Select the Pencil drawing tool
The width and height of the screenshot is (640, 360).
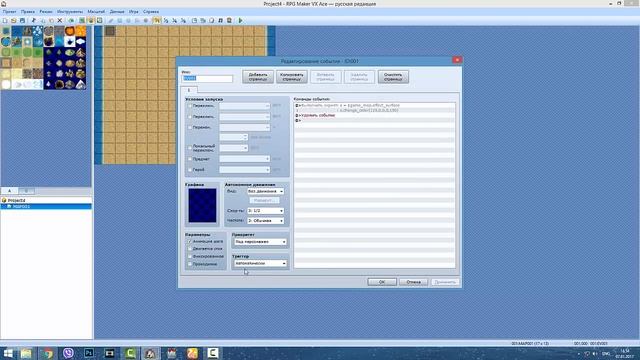111,20
